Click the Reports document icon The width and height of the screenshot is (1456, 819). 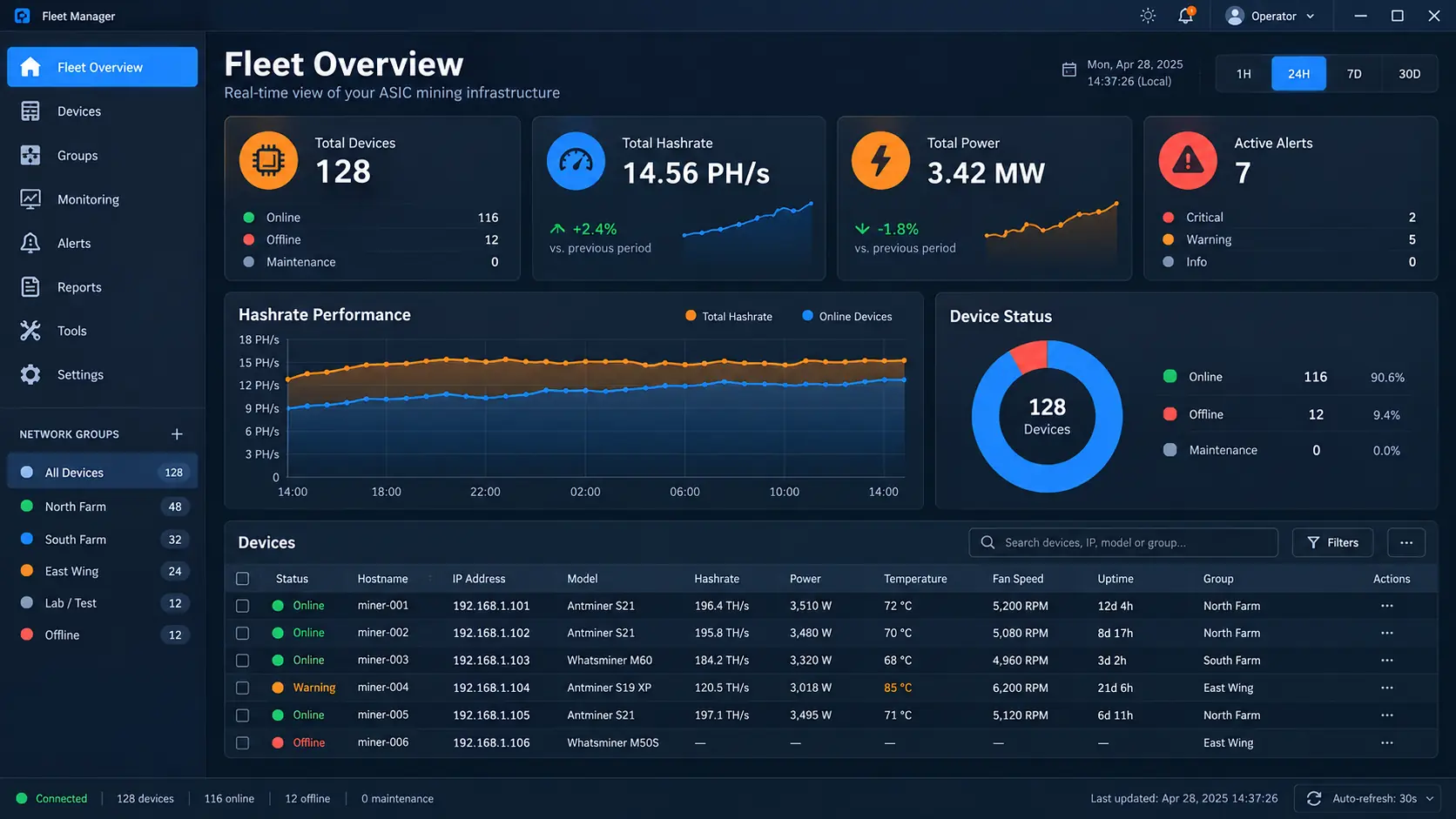[x=30, y=287]
